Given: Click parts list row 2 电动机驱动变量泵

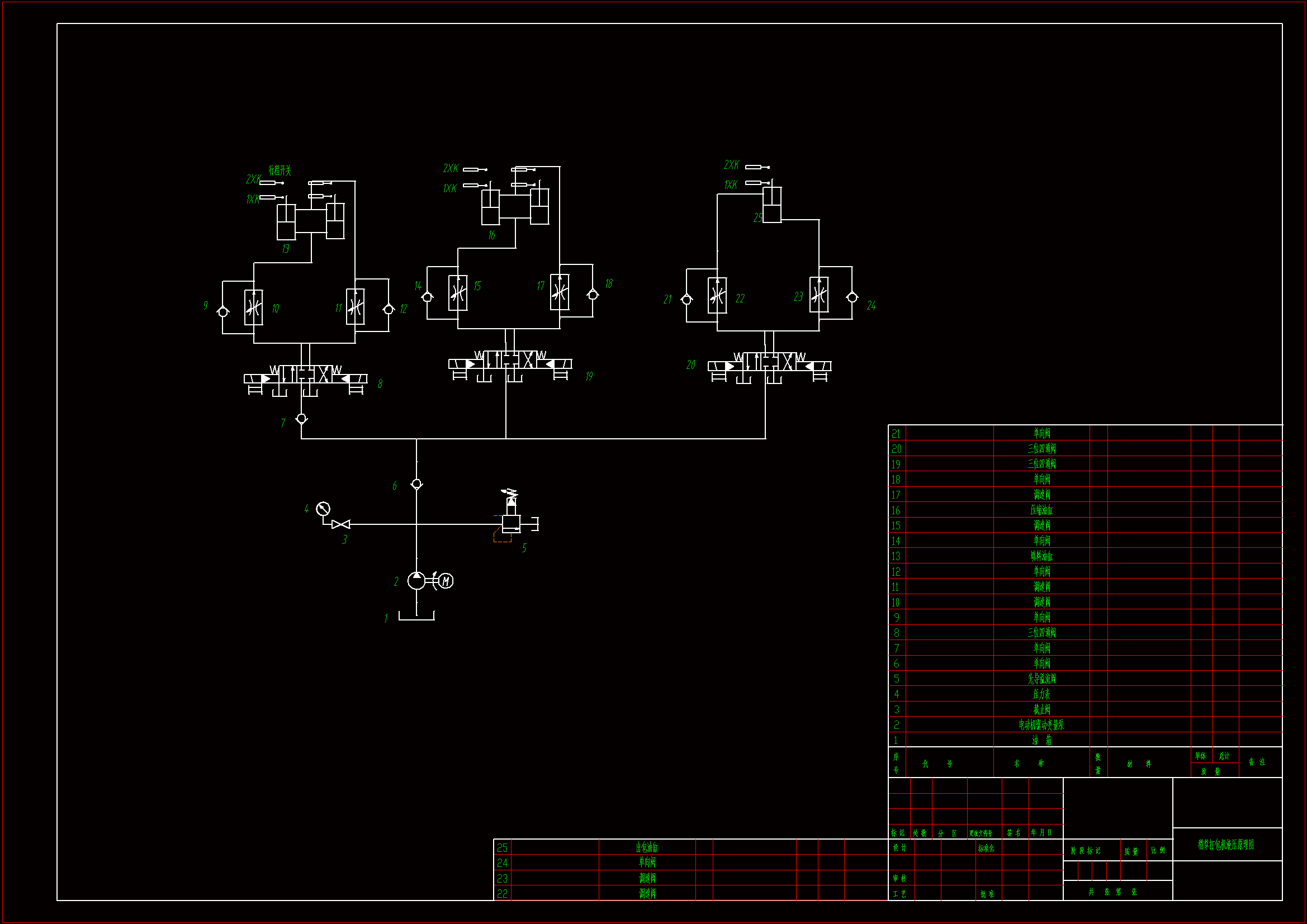Looking at the screenshot, I should coord(1041,725).
